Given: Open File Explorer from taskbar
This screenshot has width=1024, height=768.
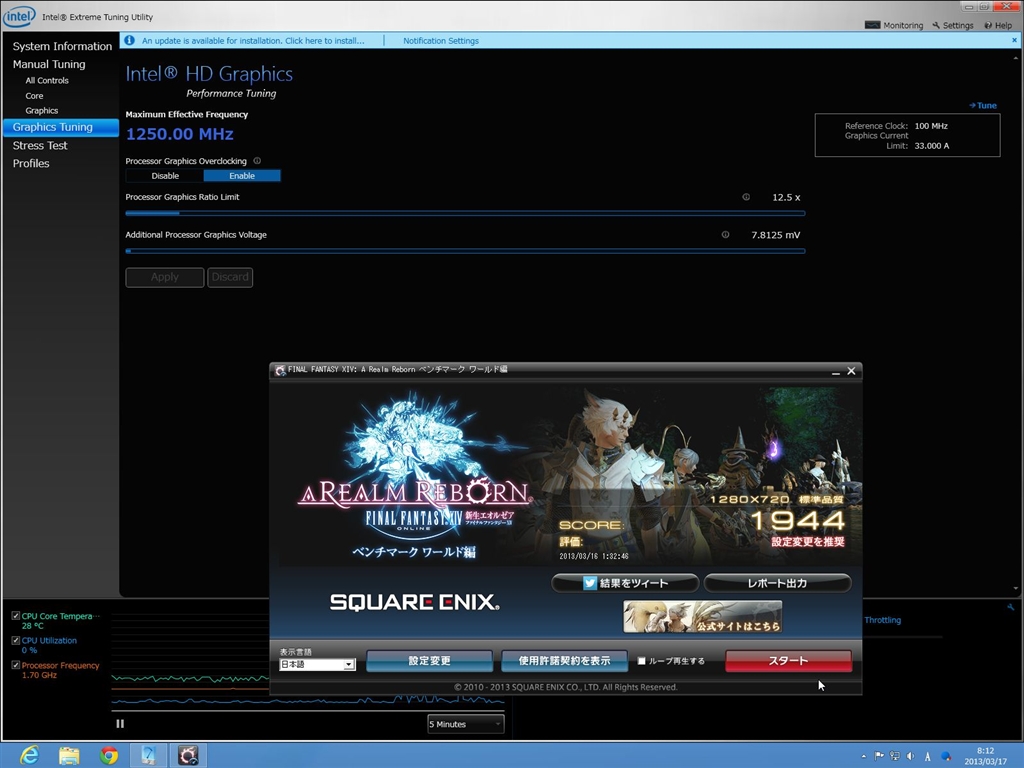Looking at the screenshot, I should [x=69, y=756].
